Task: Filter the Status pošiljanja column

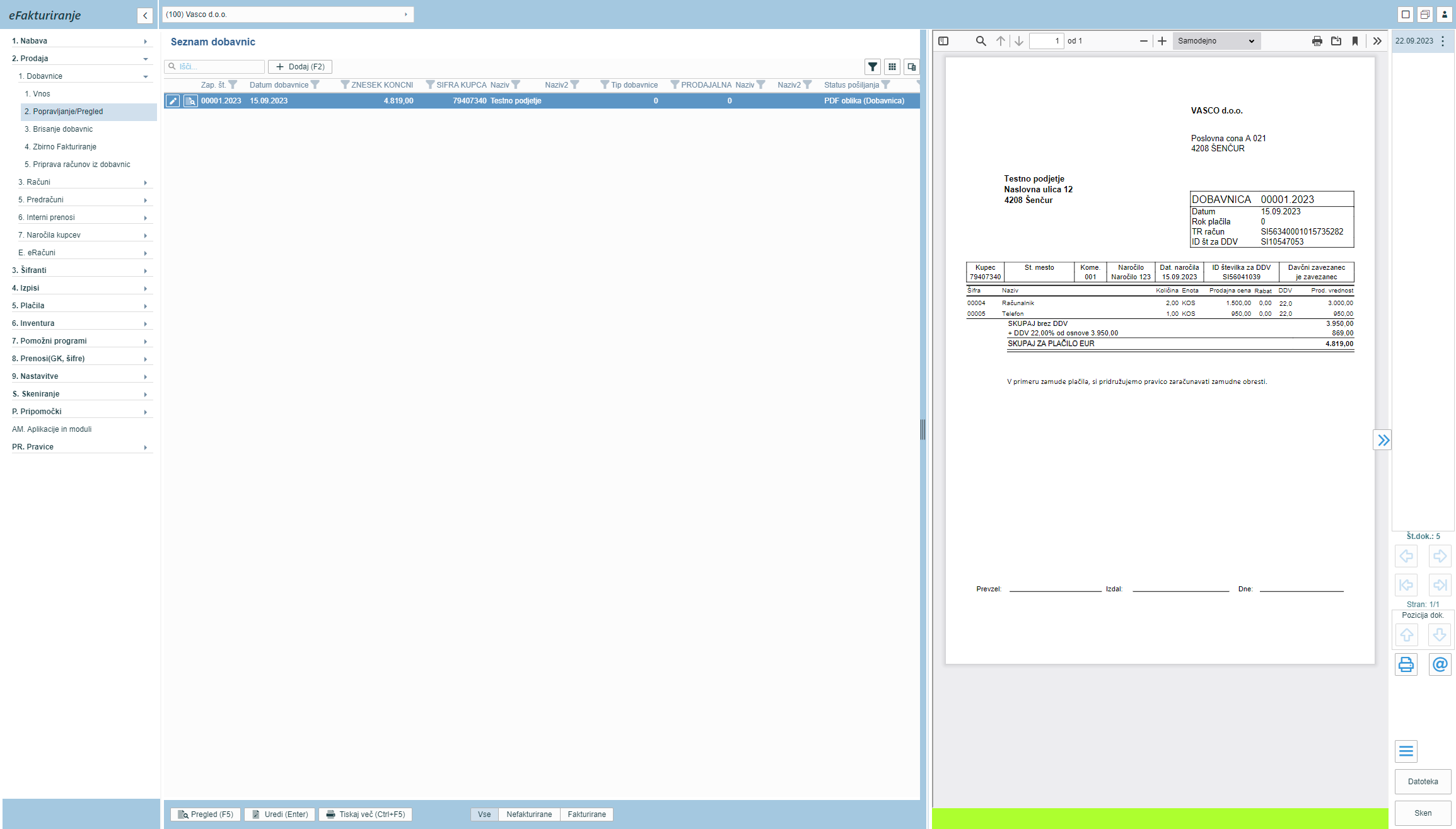Action: tap(886, 84)
